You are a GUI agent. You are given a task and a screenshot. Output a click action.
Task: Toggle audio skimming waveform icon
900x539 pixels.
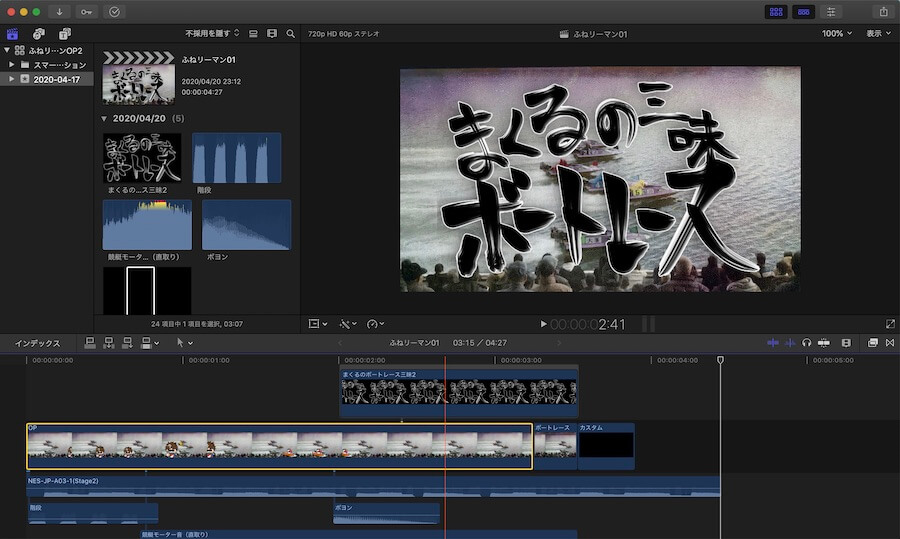click(790, 343)
